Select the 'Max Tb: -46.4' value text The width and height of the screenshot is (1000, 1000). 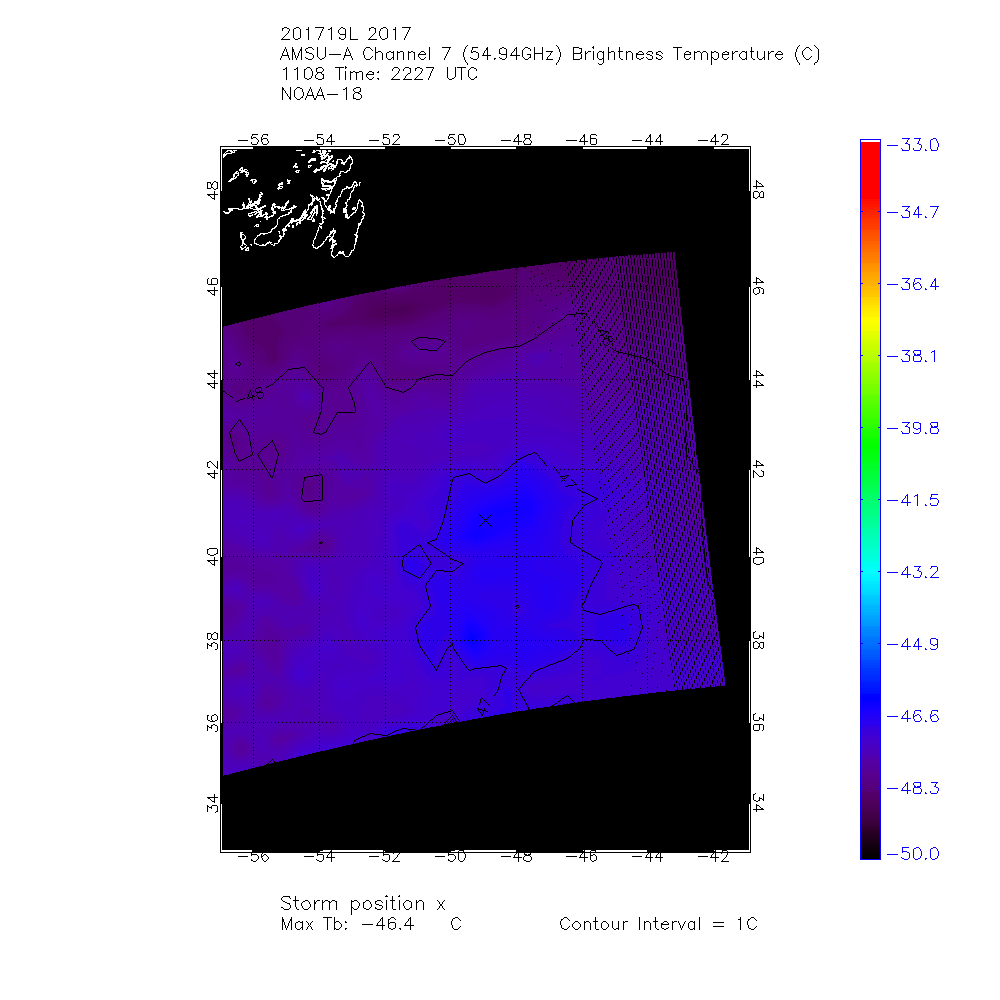click(348, 924)
